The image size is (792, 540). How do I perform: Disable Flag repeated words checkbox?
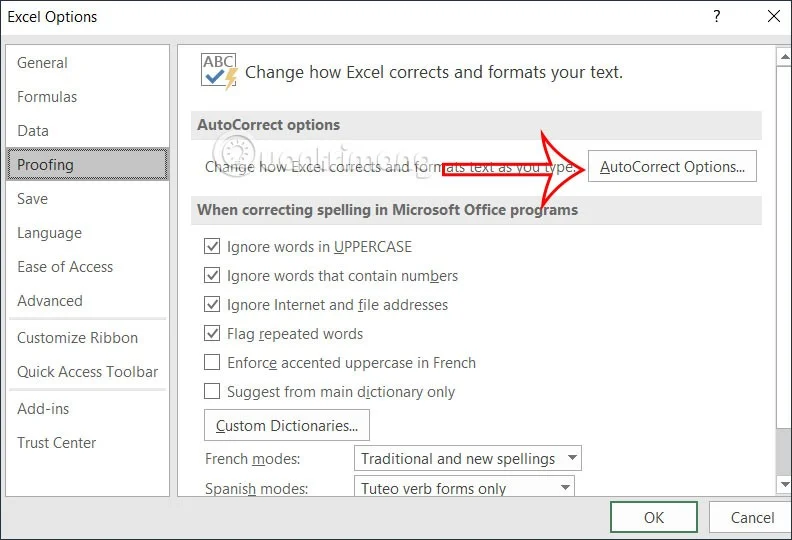[x=212, y=333]
